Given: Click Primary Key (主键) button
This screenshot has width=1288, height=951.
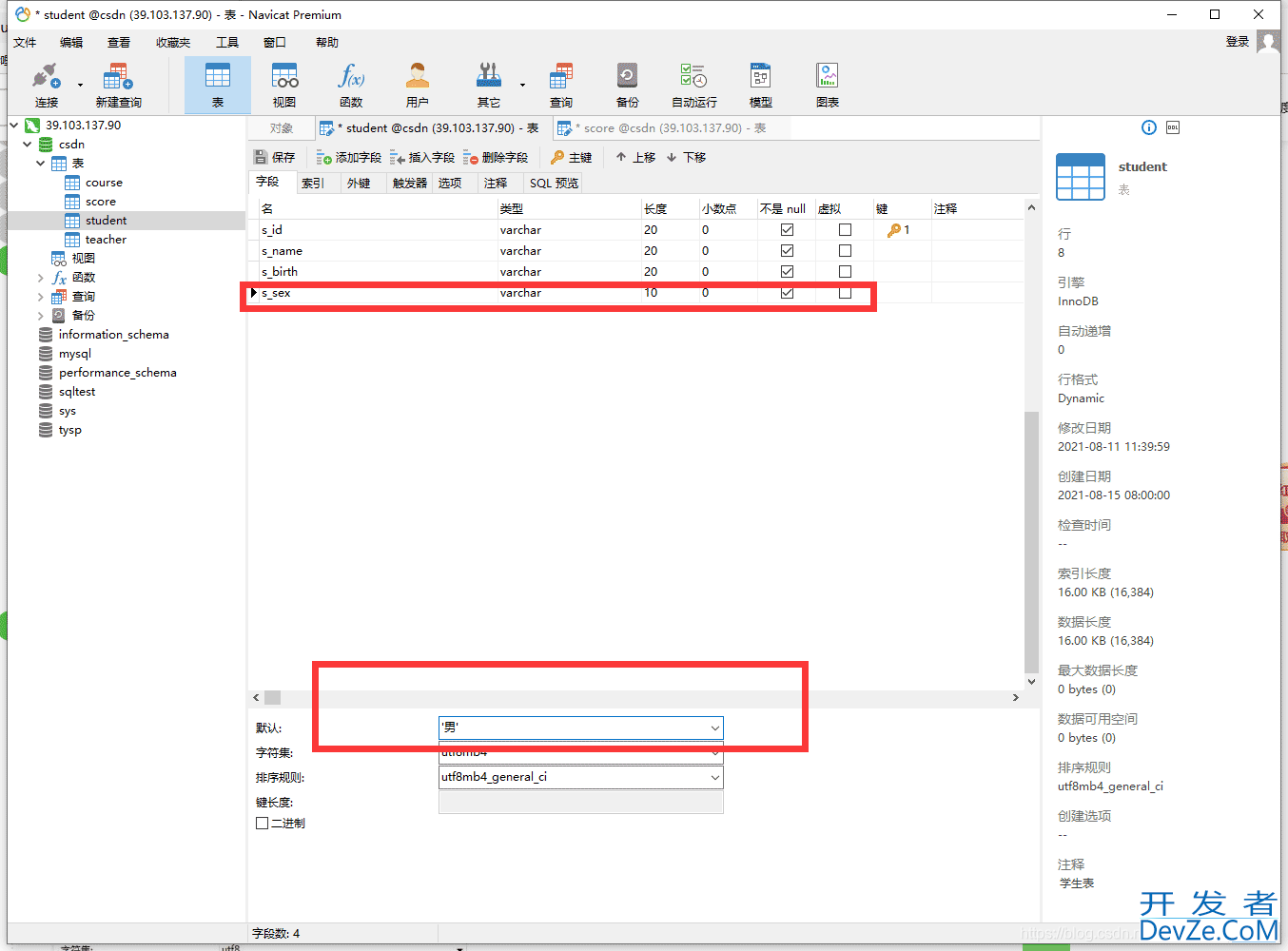Looking at the screenshot, I should point(572,157).
